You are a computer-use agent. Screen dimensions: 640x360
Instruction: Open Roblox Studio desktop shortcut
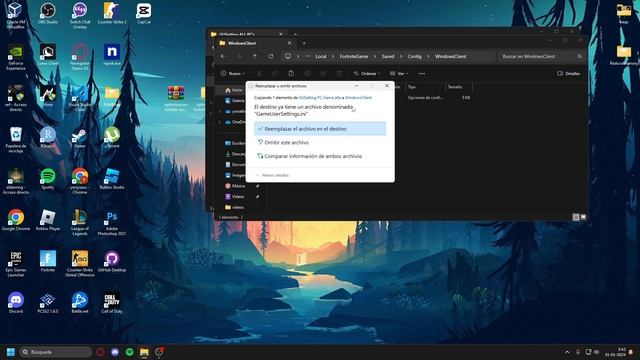pos(112,179)
